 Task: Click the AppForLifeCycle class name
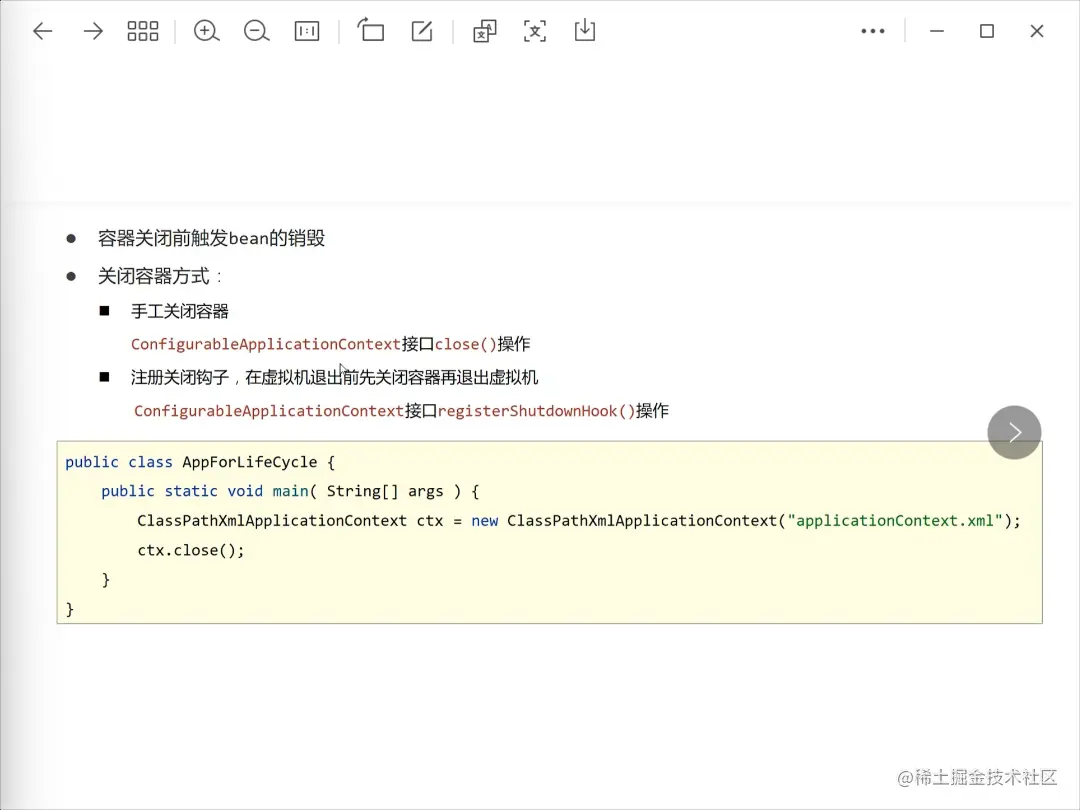pos(250,462)
